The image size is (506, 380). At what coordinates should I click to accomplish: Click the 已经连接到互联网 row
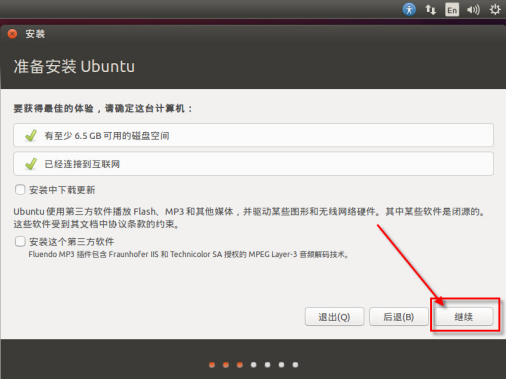(x=253, y=164)
